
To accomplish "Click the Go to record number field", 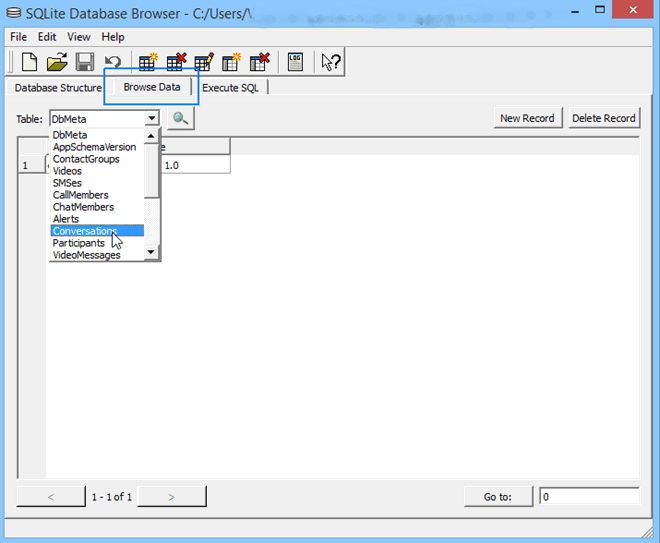I will coord(589,497).
